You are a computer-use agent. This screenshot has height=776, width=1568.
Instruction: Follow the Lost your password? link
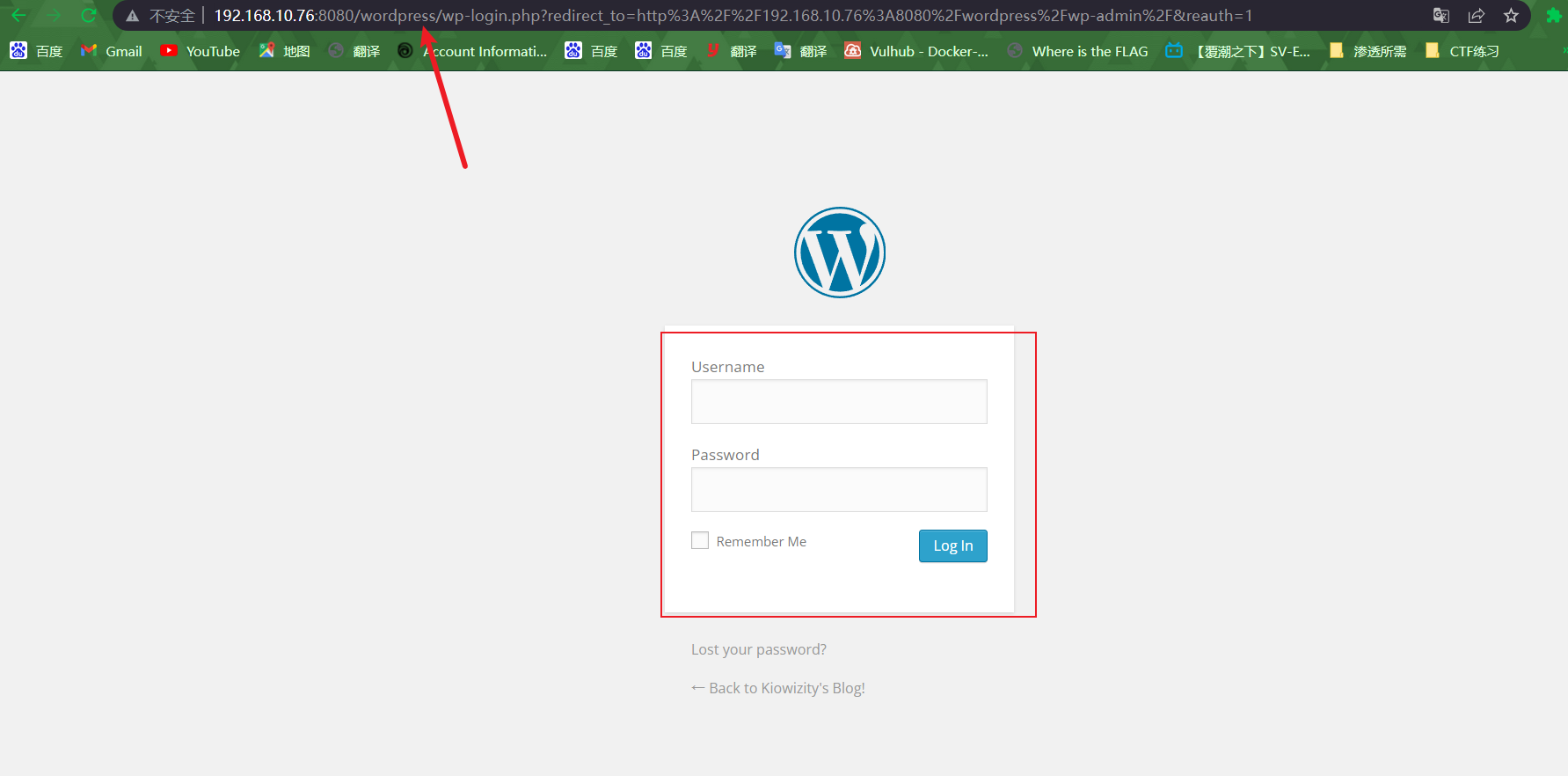point(759,649)
